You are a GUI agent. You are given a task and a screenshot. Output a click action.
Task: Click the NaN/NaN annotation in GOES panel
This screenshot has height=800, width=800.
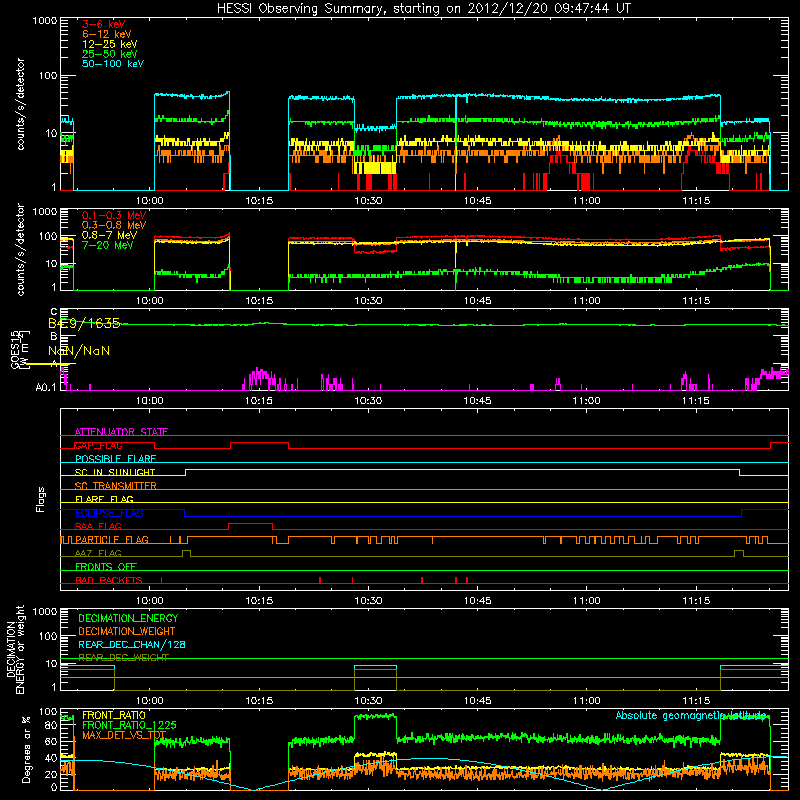(79, 351)
